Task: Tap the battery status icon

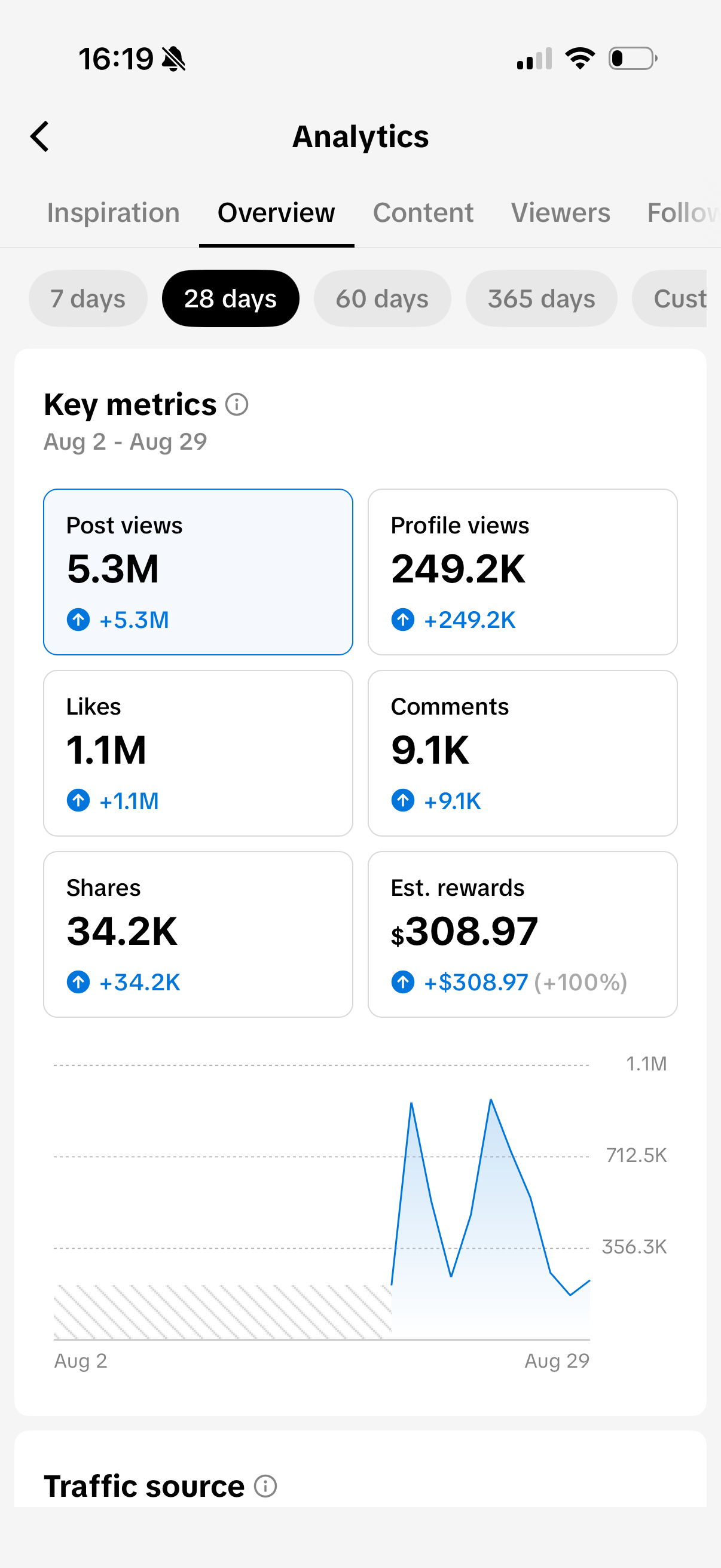Action: click(x=633, y=59)
